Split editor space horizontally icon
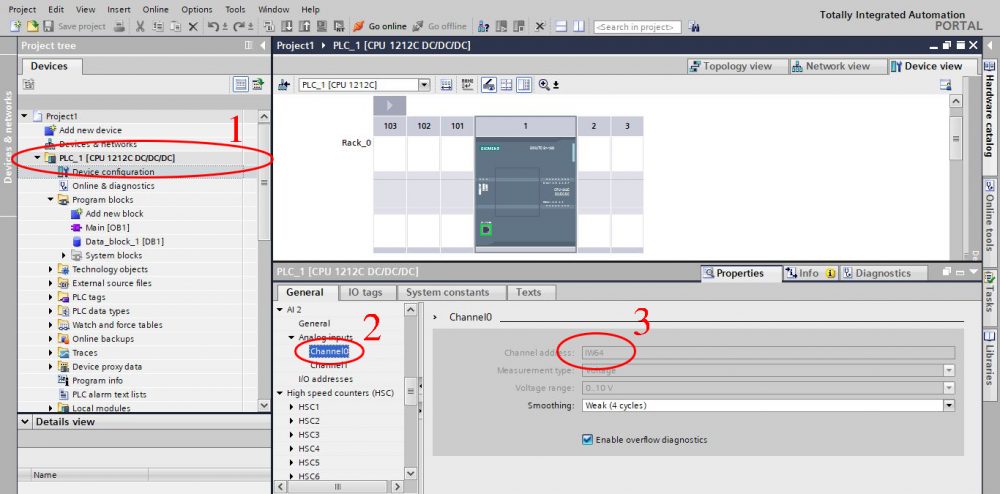 [561, 26]
